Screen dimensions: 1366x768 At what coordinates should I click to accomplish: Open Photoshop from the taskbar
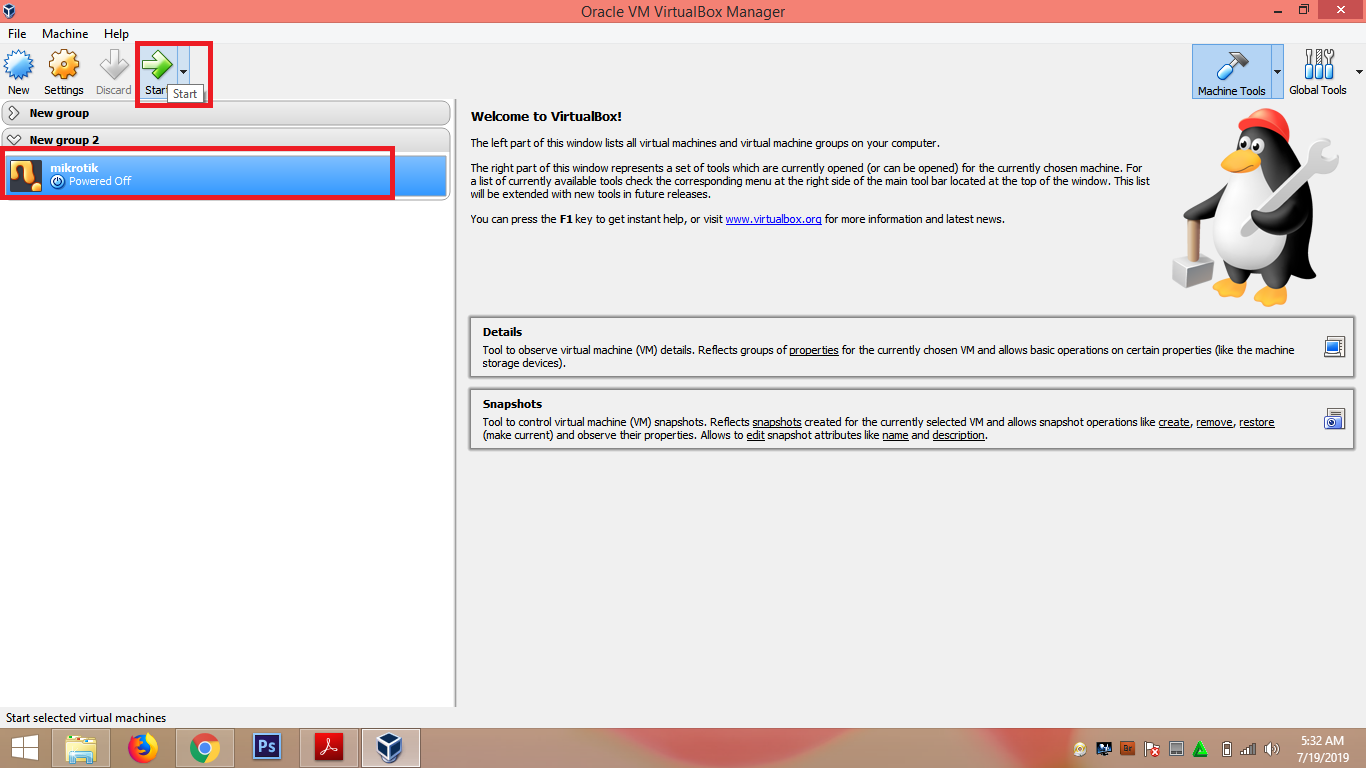(x=267, y=748)
